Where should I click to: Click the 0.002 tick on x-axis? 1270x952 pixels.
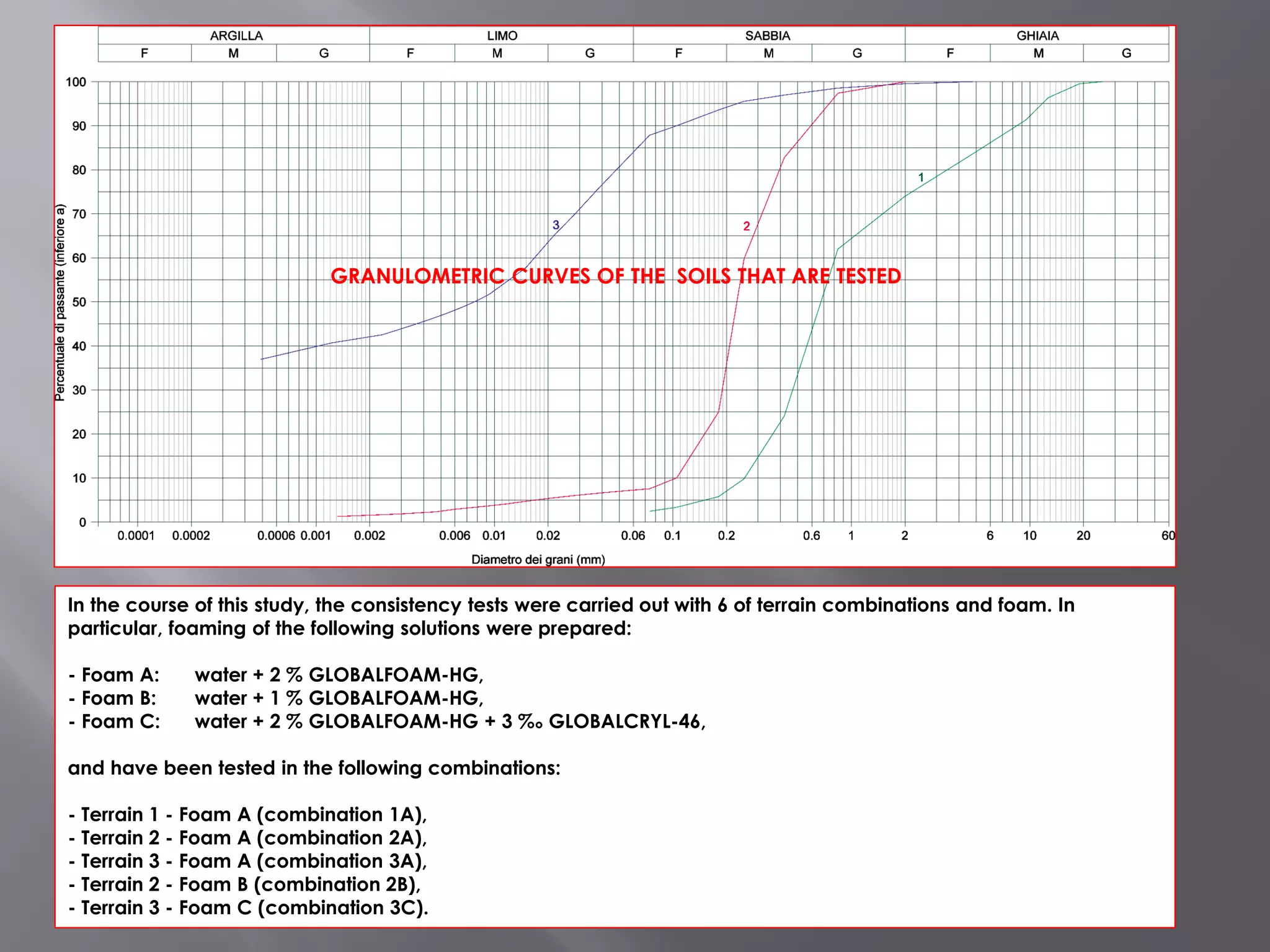point(370,535)
